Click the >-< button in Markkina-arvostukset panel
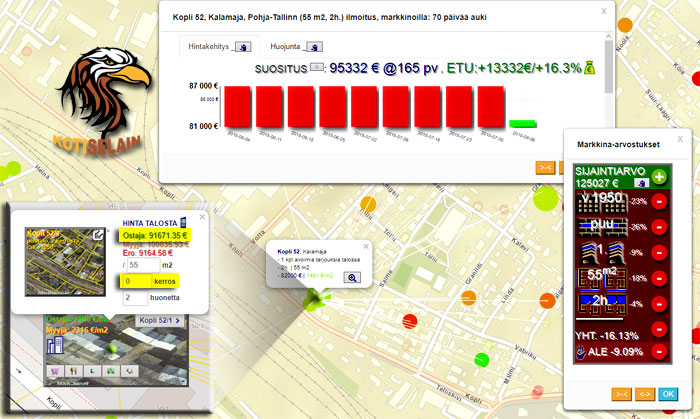This screenshot has height=419, width=700. [x=621, y=394]
